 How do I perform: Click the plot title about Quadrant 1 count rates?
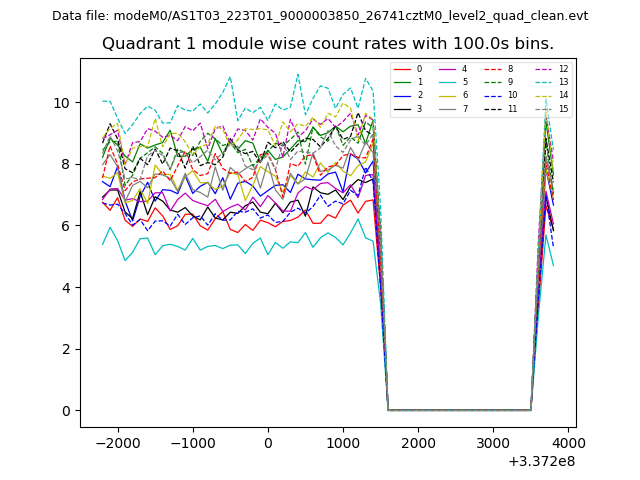point(328,44)
